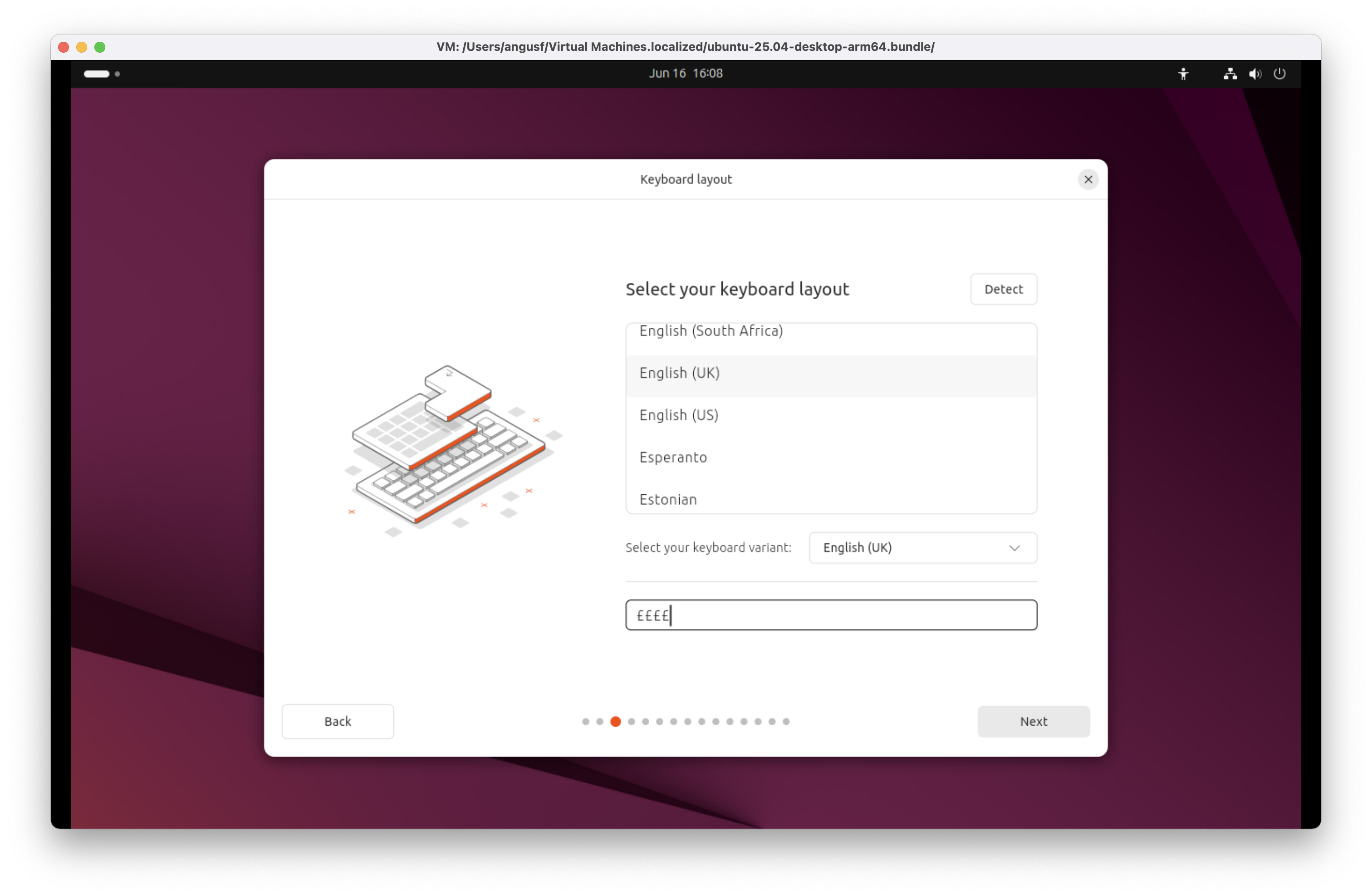
Task: Click the active orange step indicator dot
Action: (616, 721)
